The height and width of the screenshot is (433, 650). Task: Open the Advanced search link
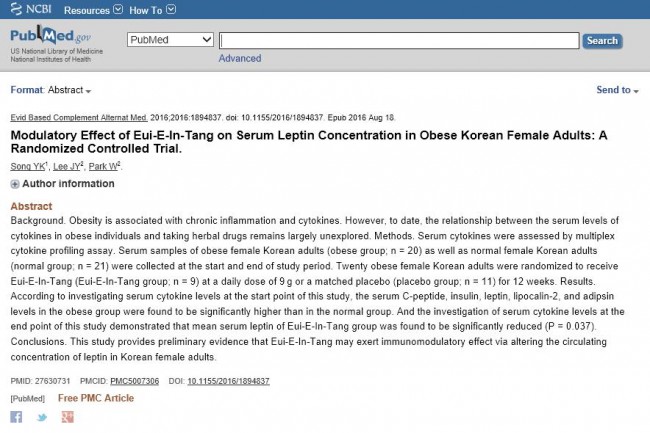click(x=240, y=58)
